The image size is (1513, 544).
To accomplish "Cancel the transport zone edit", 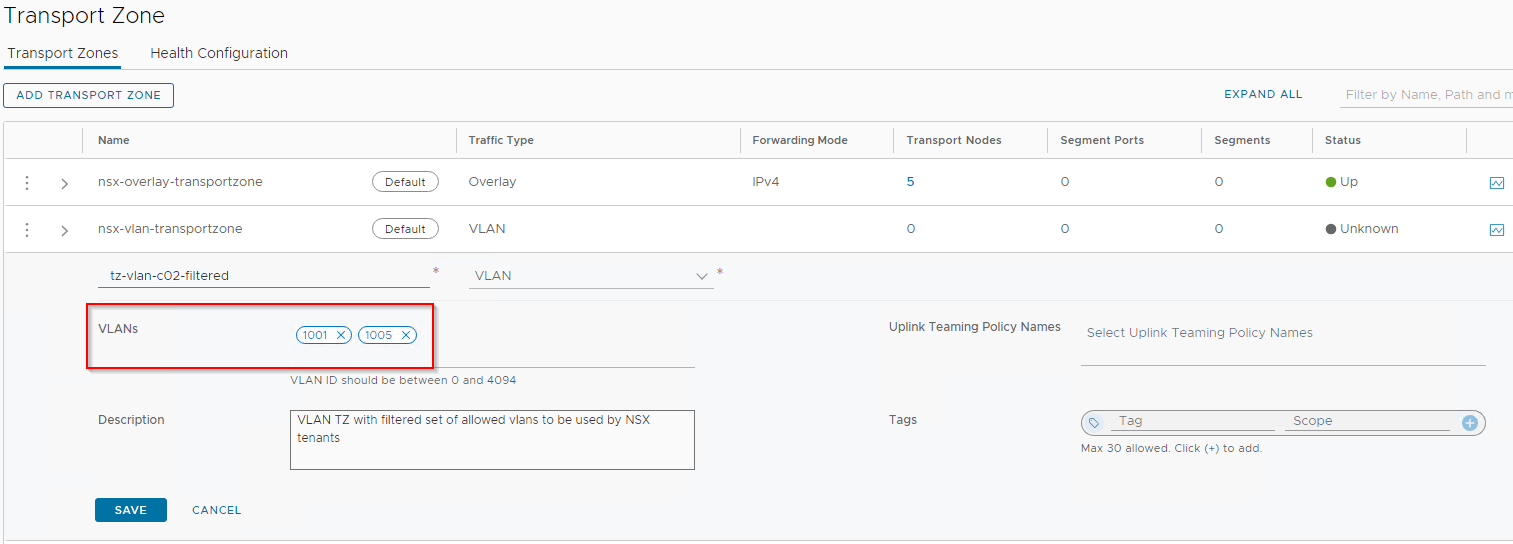I will pos(217,510).
